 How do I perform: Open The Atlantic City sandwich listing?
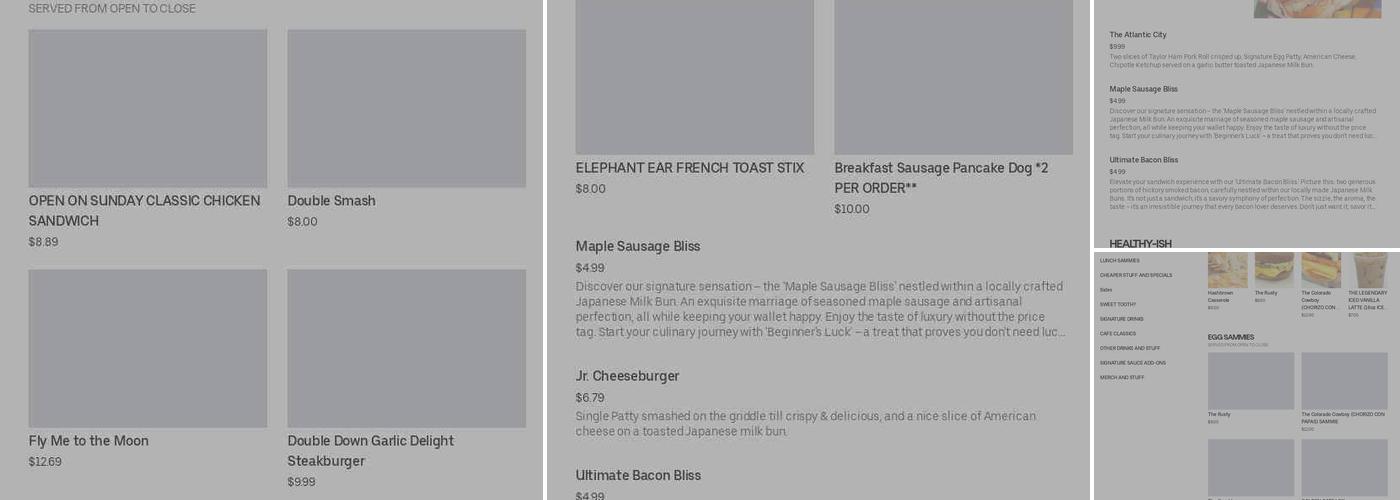(1137, 35)
